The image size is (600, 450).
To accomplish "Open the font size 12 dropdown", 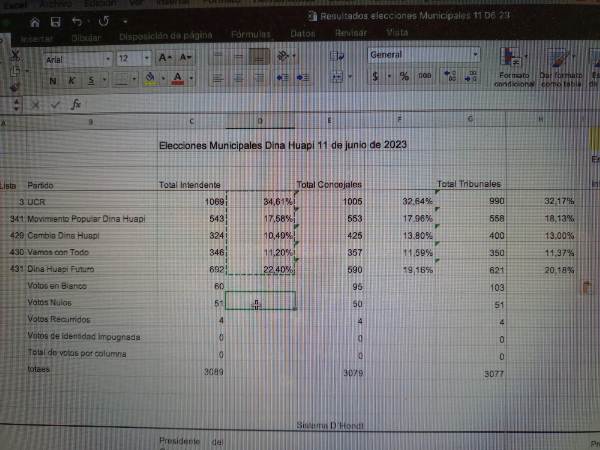I will [147, 59].
